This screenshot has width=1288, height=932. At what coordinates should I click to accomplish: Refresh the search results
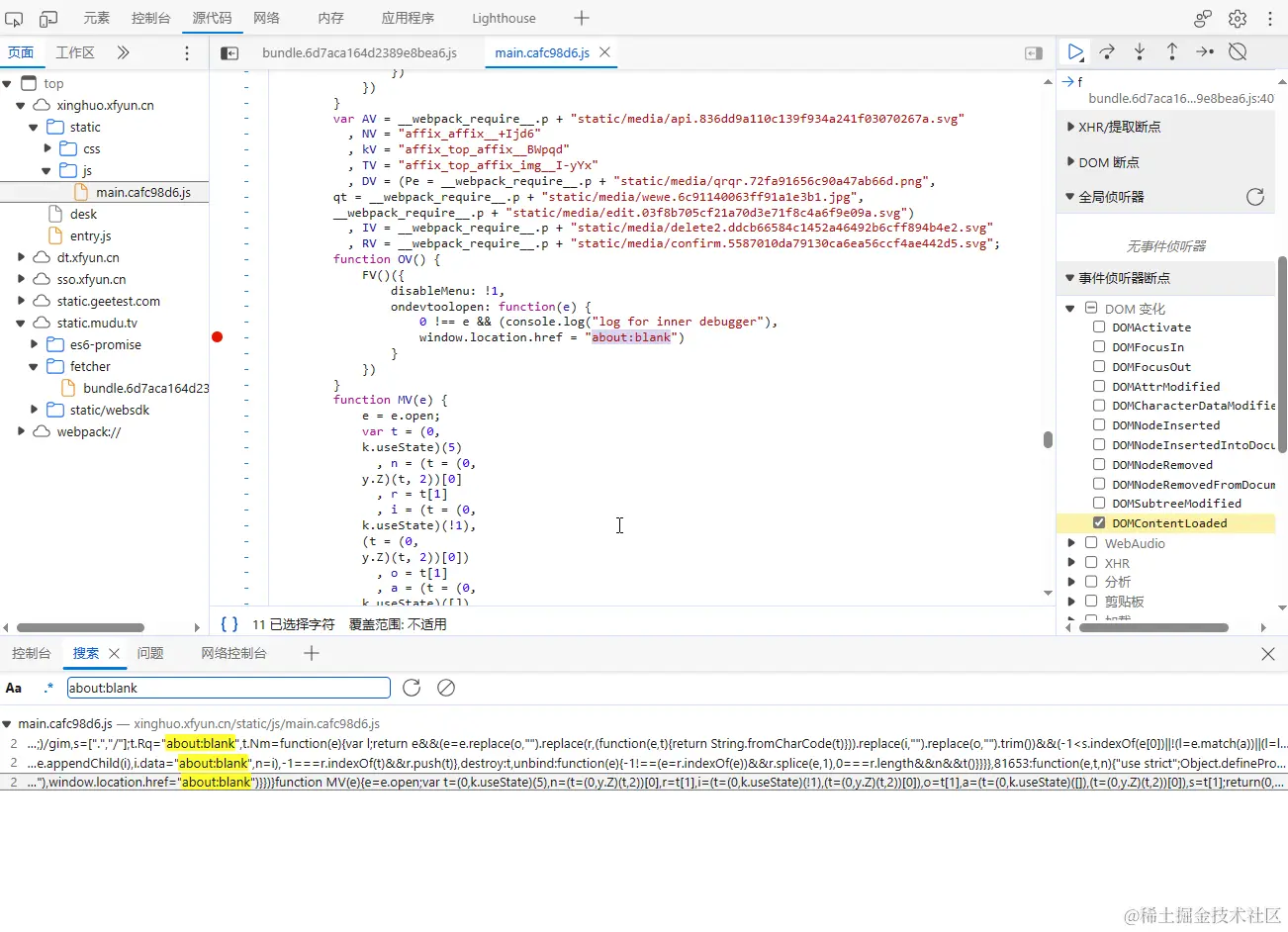coord(412,688)
